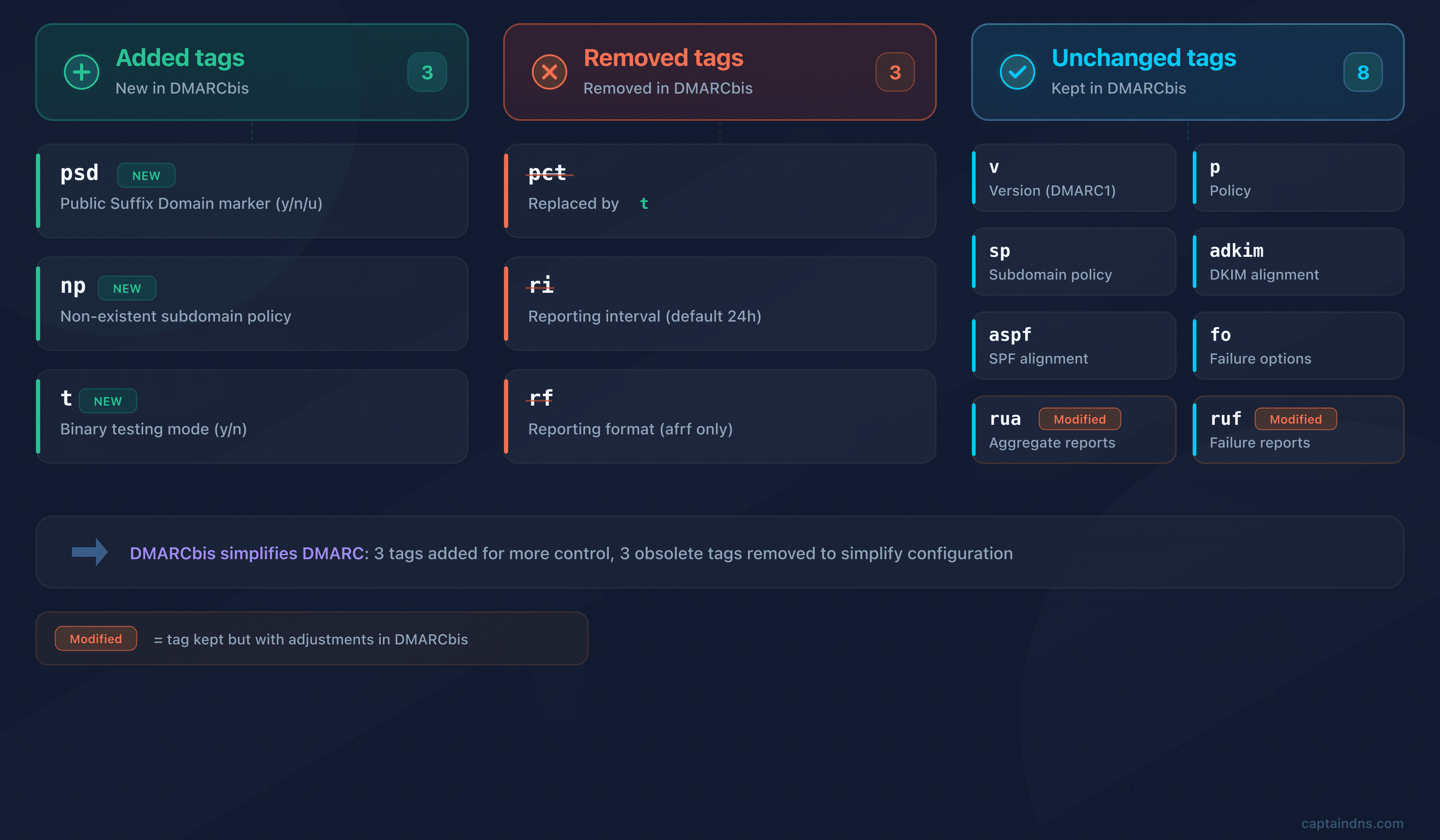The image size is (1440, 840).
Task: Select the p Policy card
Action: click(1298, 178)
